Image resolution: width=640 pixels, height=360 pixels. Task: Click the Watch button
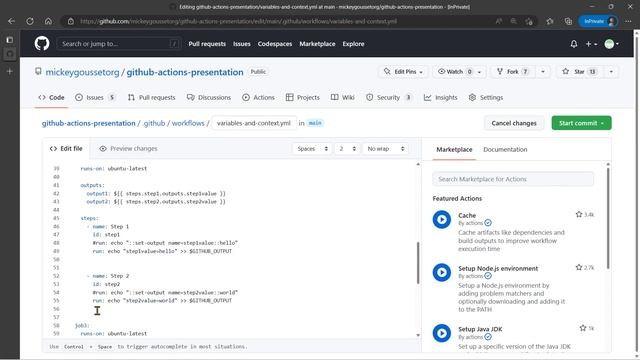point(454,71)
